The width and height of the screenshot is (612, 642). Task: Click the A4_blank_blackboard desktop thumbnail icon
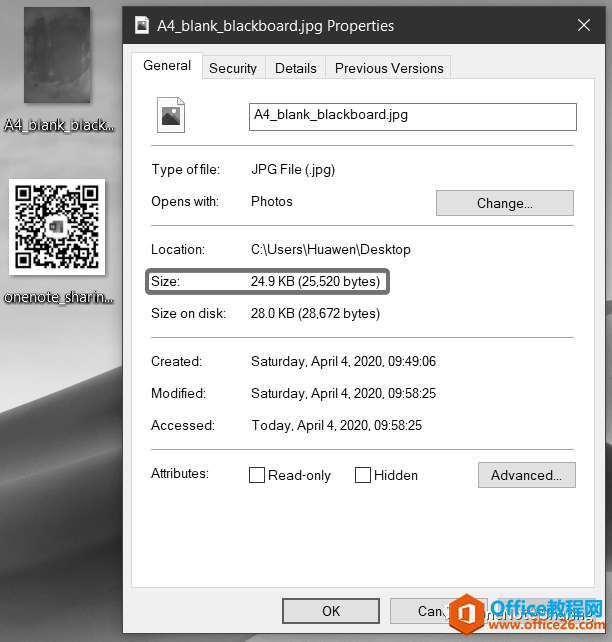click(57, 55)
